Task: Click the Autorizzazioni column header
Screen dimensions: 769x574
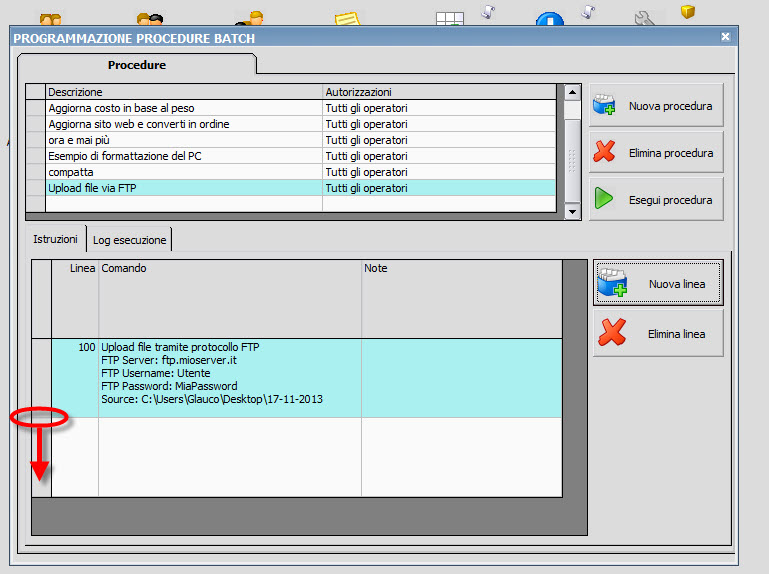Action: (439, 92)
